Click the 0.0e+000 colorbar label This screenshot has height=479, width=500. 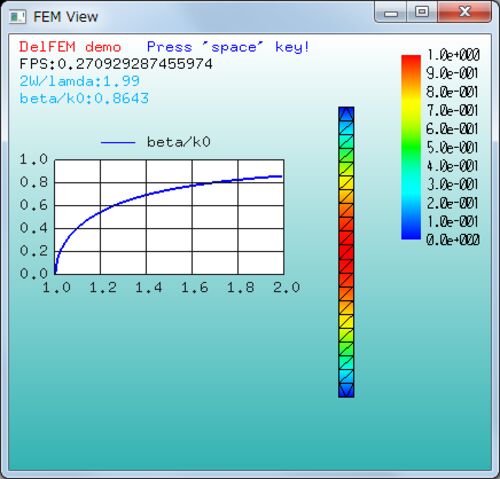click(x=453, y=240)
